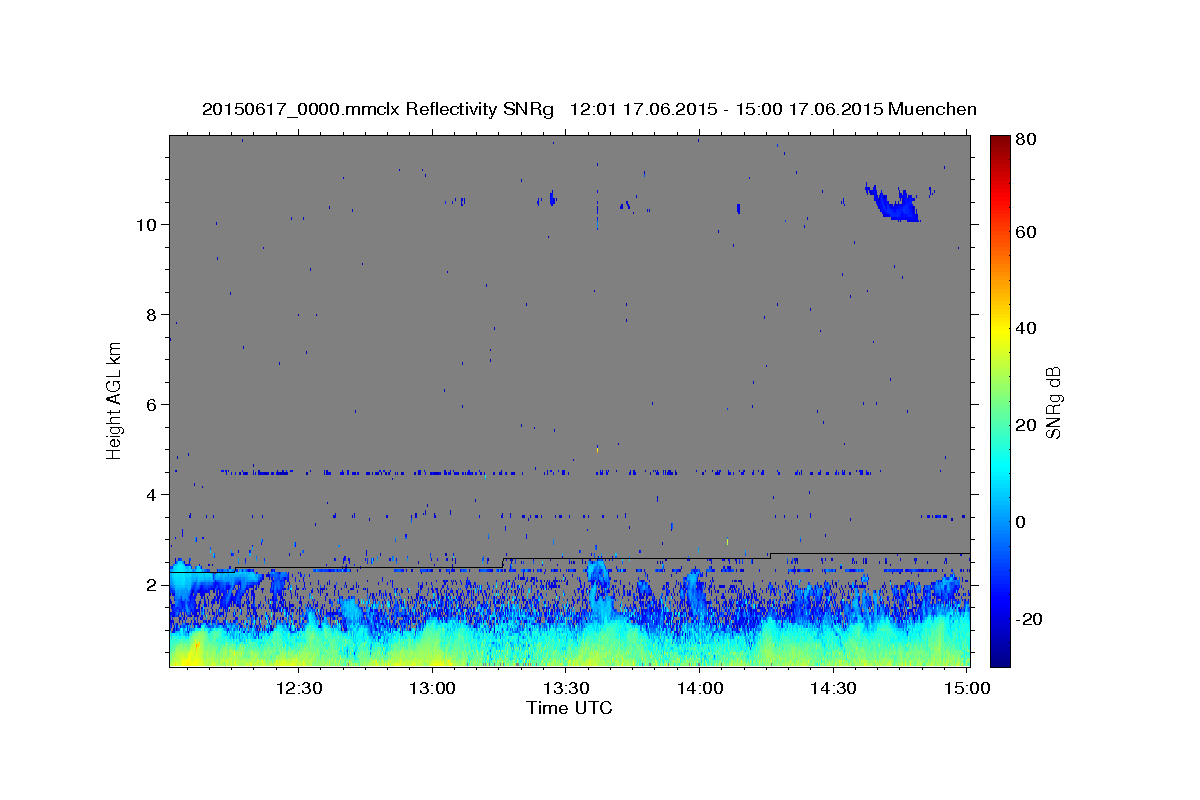Click the plot title containing 20150617_0000.mmclx

tap(589, 109)
